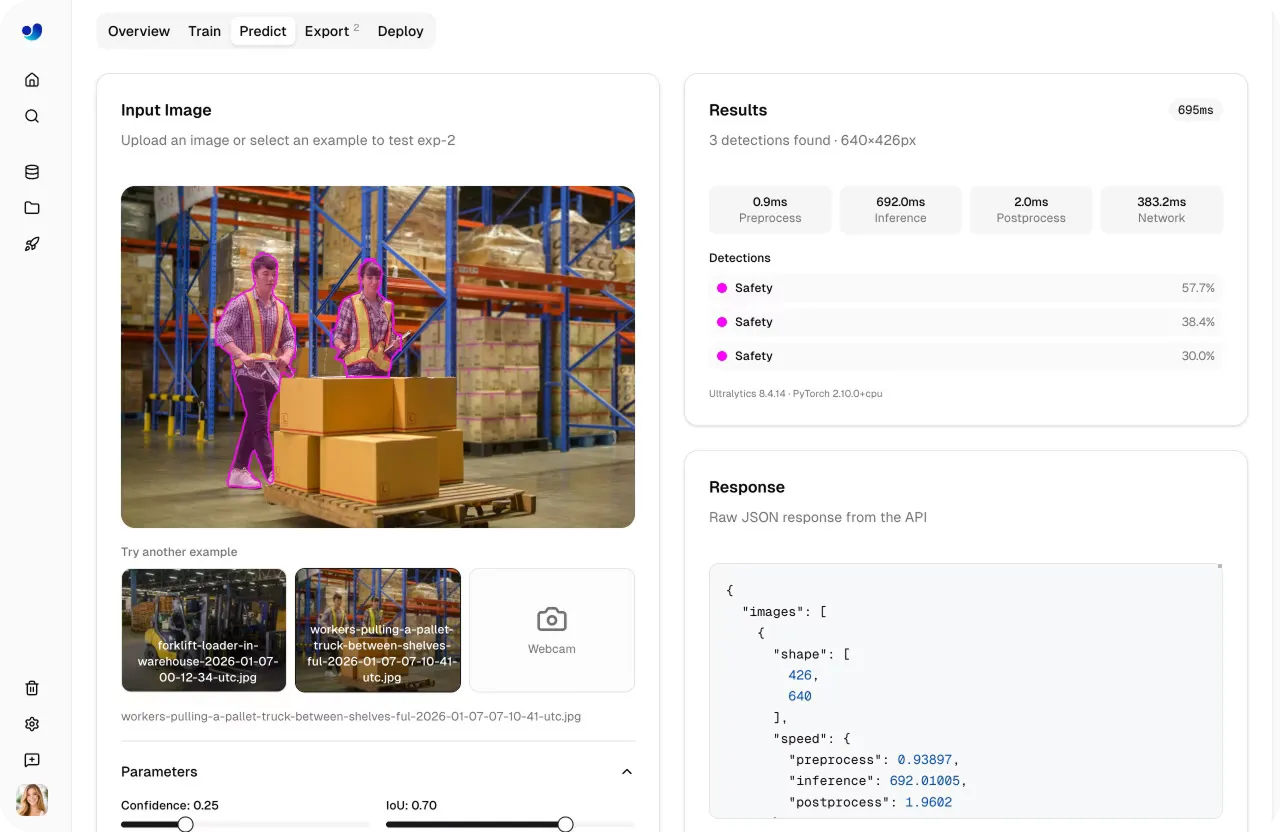Open the Datasets database icon
1280x832 pixels.
tap(32, 172)
